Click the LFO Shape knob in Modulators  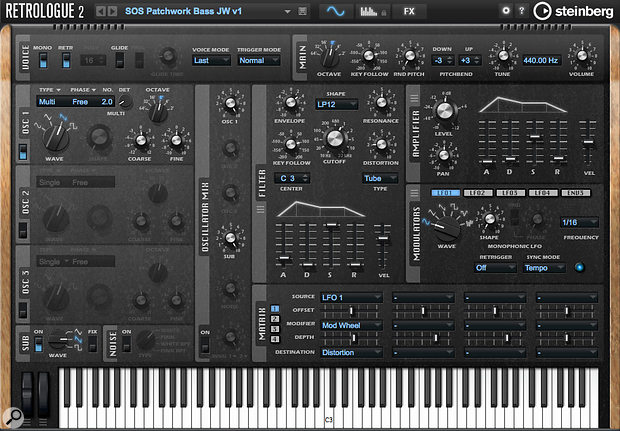click(490, 219)
